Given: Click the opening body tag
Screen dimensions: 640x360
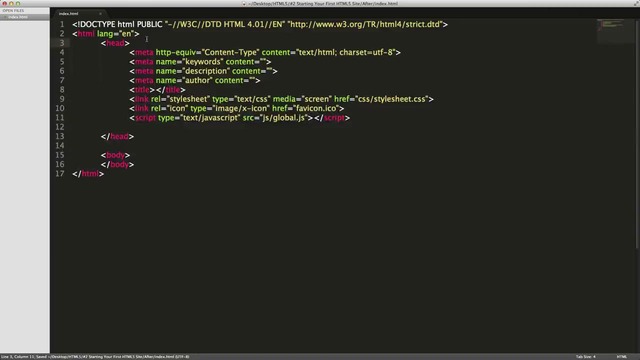Looking at the screenshot, I should (116, 155).
